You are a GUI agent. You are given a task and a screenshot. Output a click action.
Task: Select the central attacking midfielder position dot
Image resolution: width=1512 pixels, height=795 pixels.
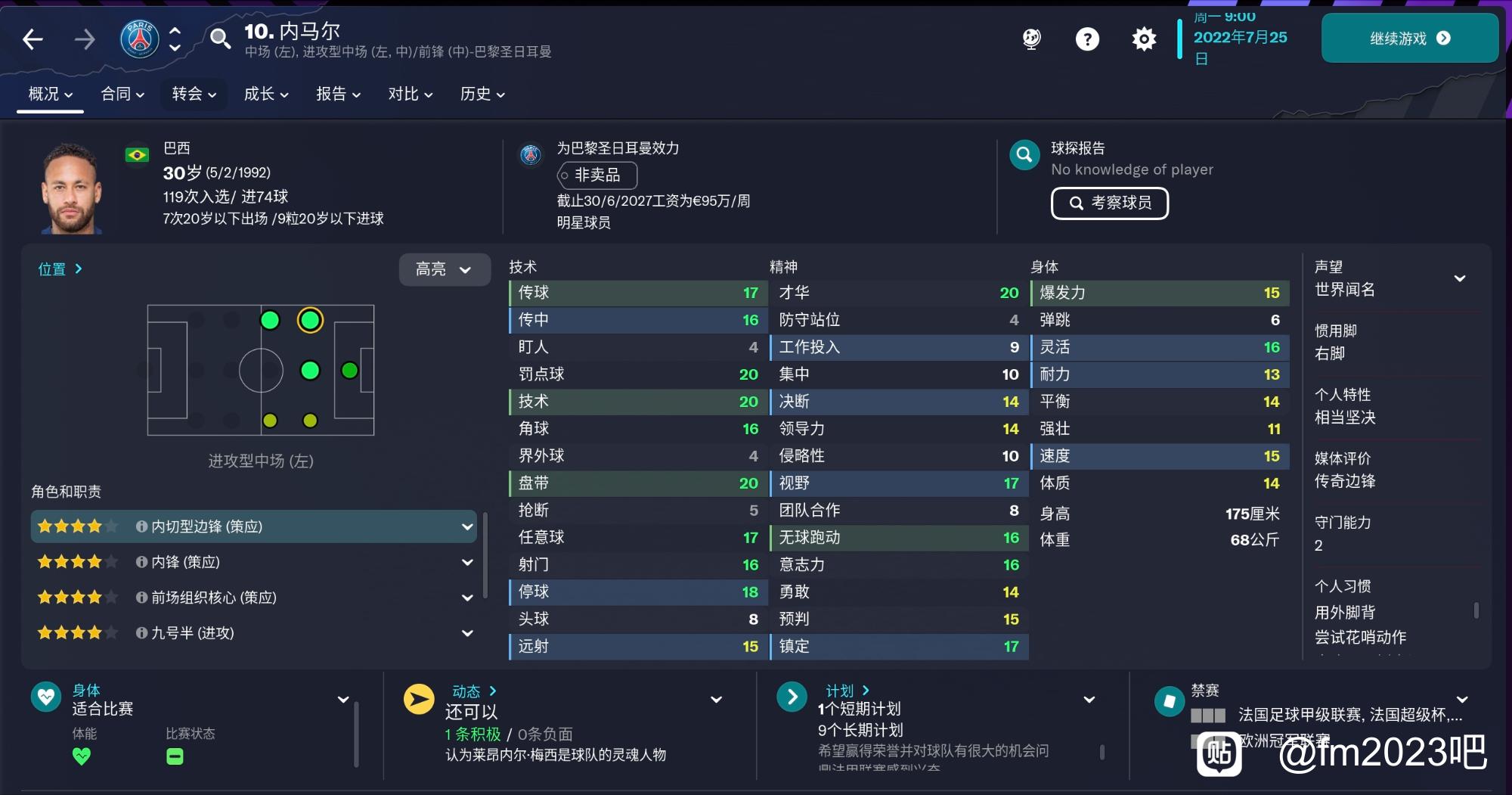[310, 371]
